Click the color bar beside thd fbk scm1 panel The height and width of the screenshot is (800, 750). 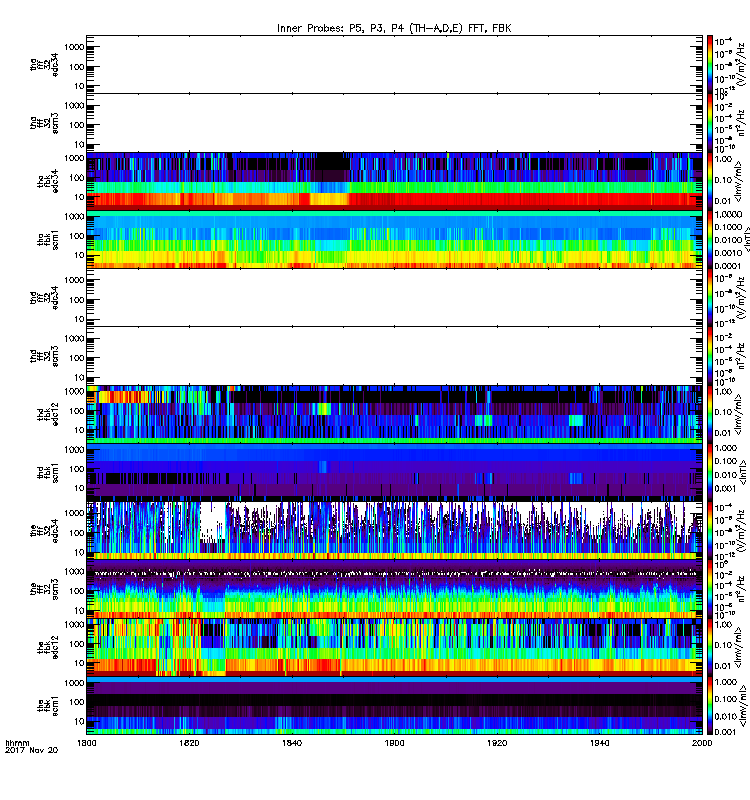point(710,472)
